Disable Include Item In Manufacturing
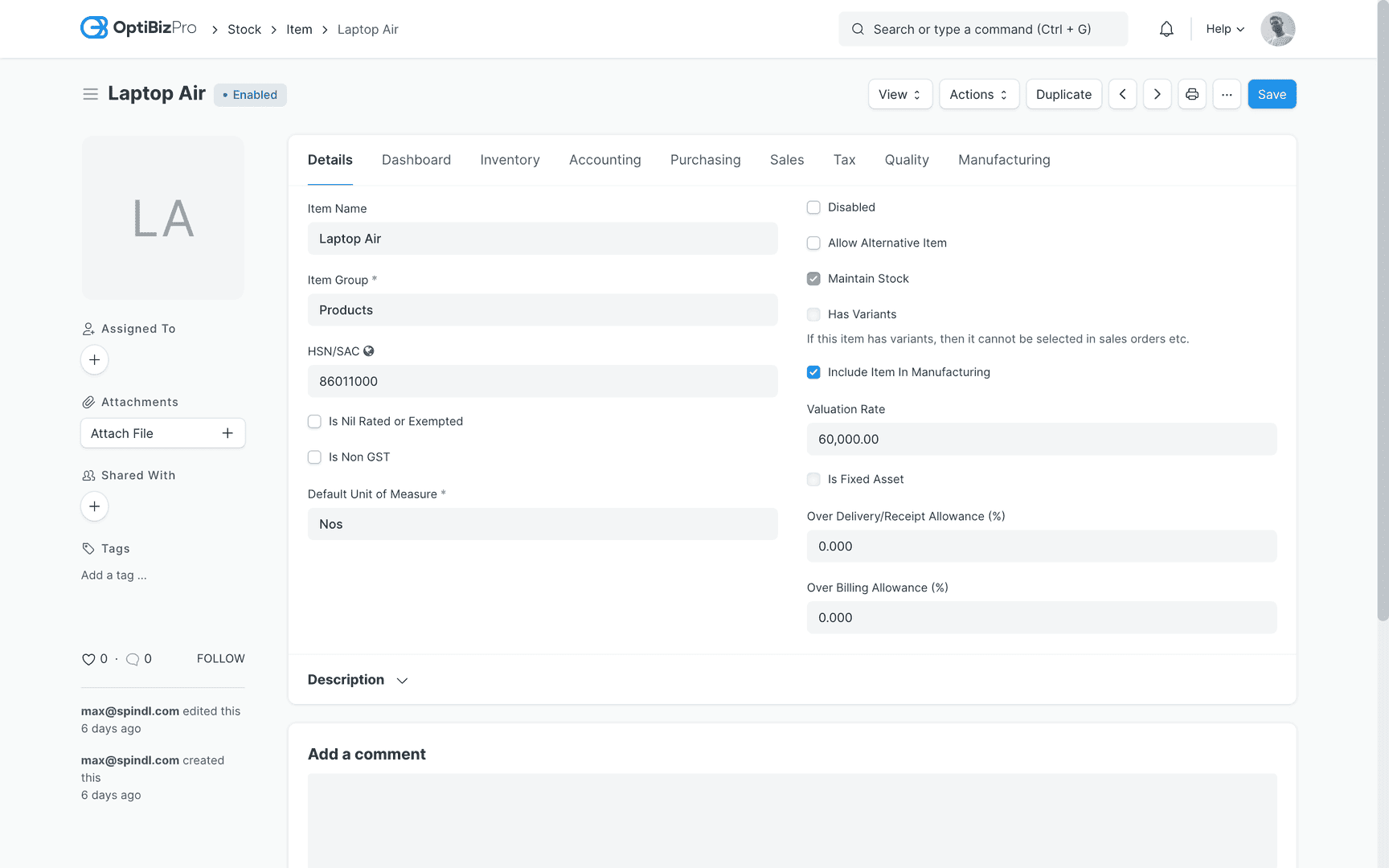Image resolution: width=1389 pixels, height=868 pixels. tap(813, 372)
